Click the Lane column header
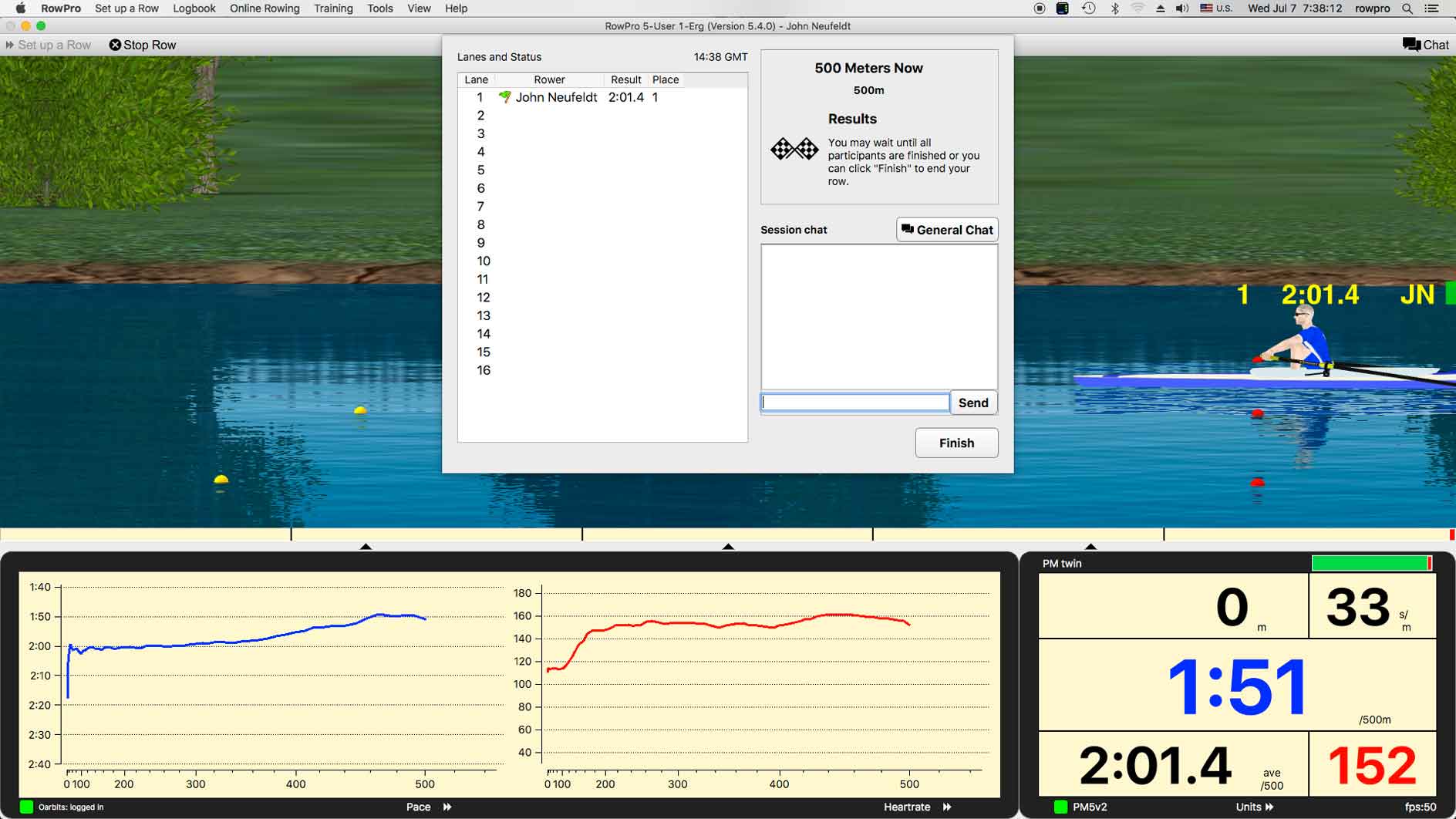1456x819 pixels. pyautogui.click(x=476, y=79)
